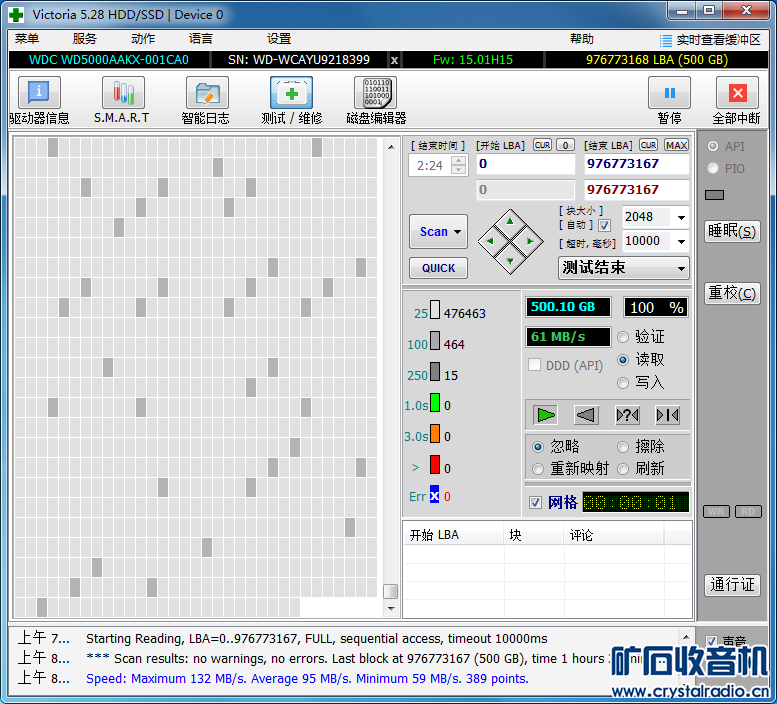Click the 全部中断 stop all icon

[x=737, y=94]
